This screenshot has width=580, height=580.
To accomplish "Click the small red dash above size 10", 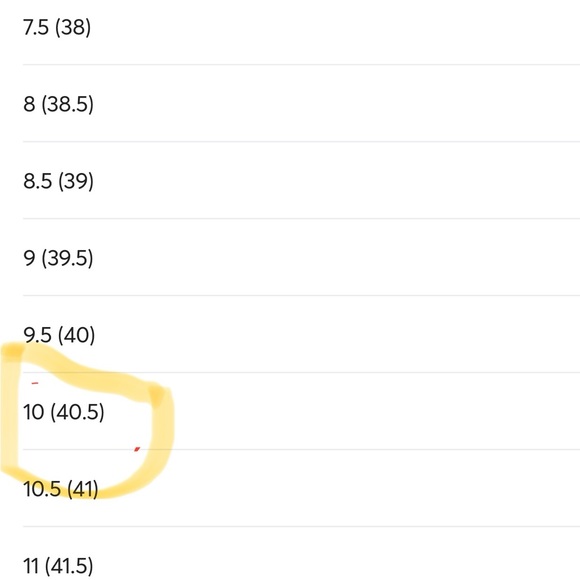I will pos(35,383).
